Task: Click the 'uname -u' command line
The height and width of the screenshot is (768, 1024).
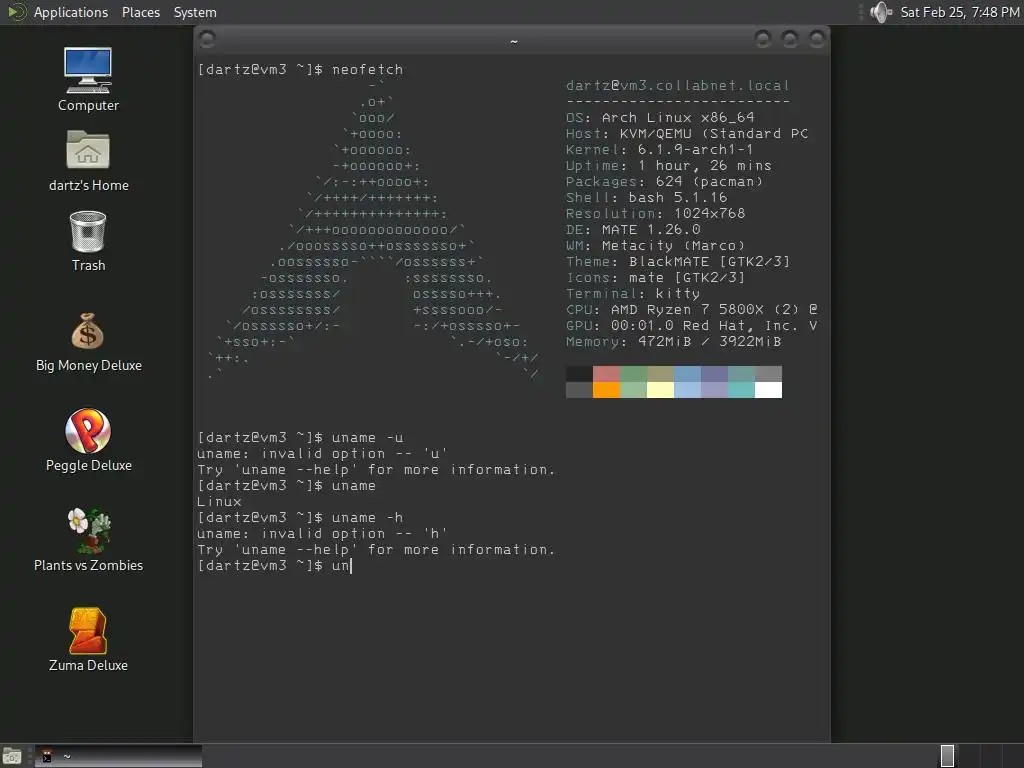Action: pos(300,438)
